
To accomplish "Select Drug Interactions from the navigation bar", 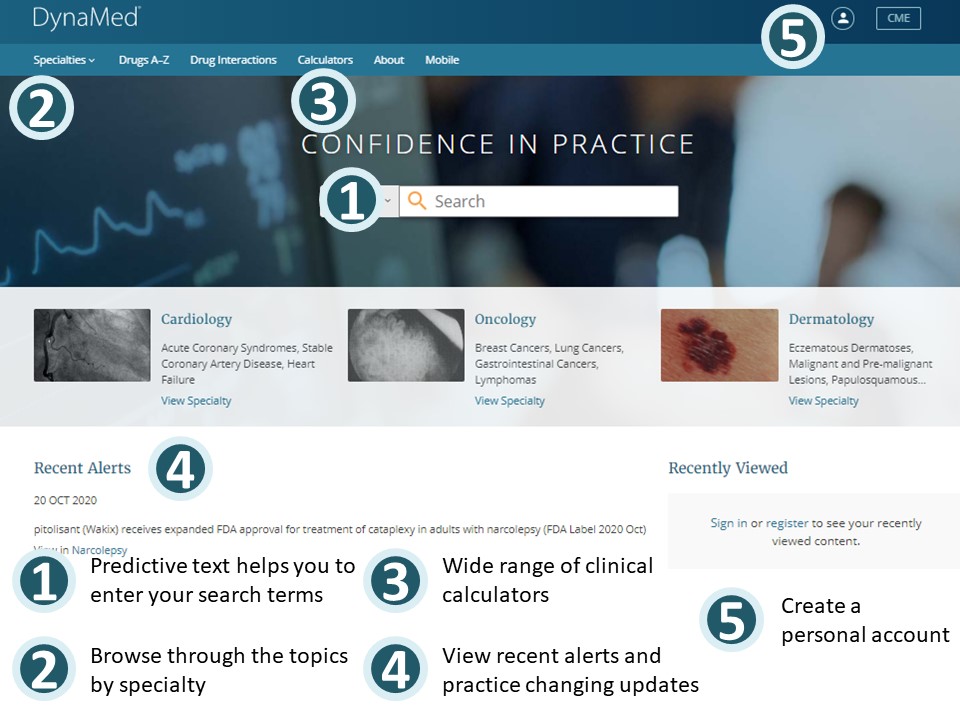I will coord(233,59).
